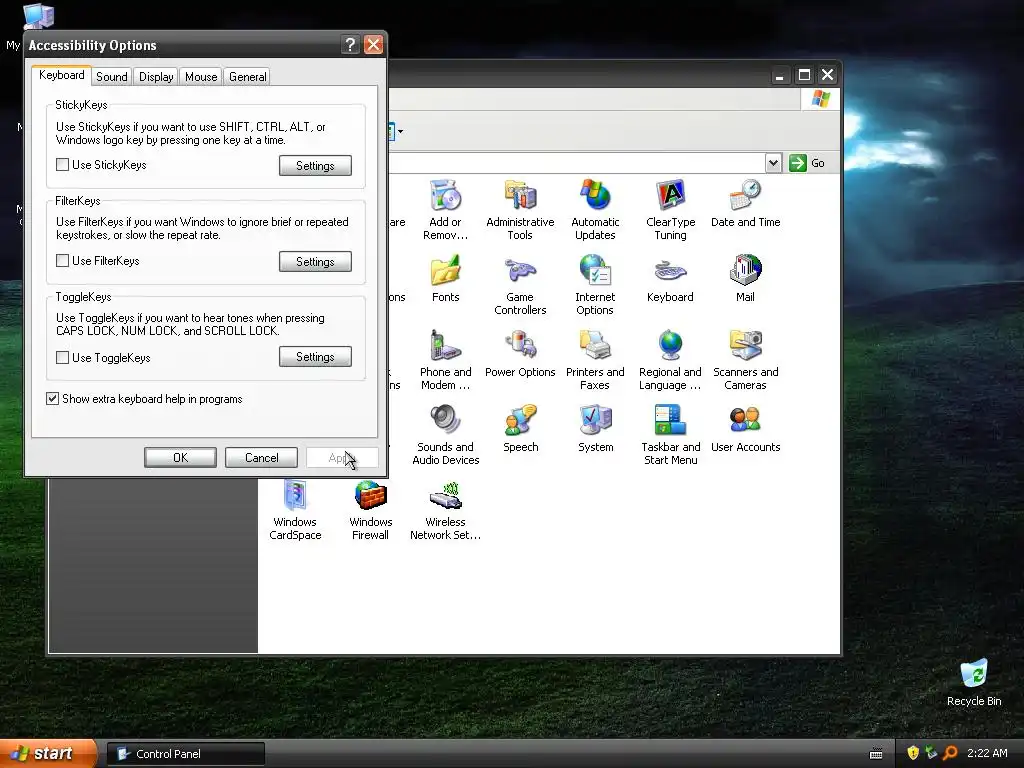Viewport: 1024px width, 768px height.
Task: Open Scanners and Cameras icon
Action: click(x=745, y=360)
